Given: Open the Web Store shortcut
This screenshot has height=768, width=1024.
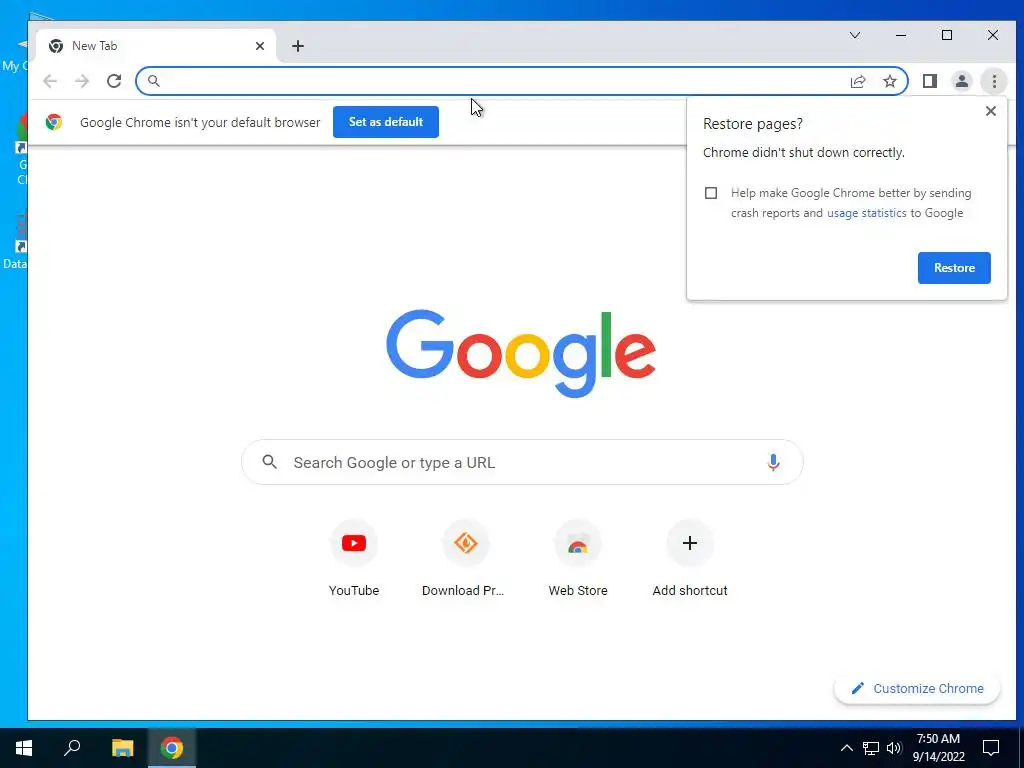Looking at the screenshot, I should tap(578, 558).
